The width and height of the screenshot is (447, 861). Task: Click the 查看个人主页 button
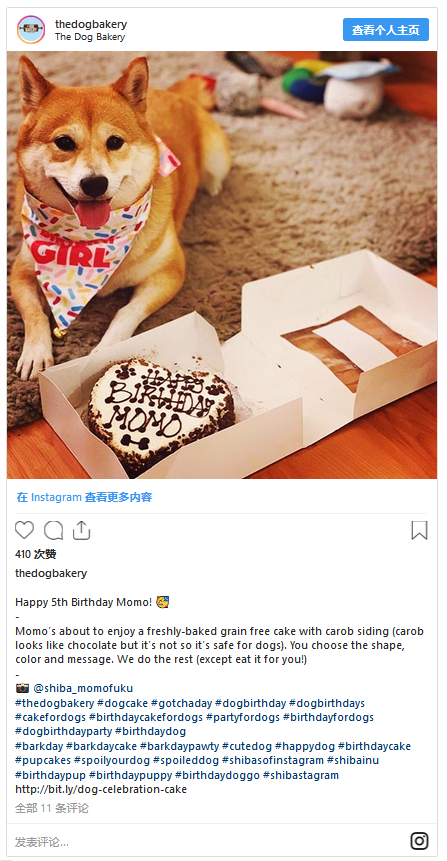[385, 30]
